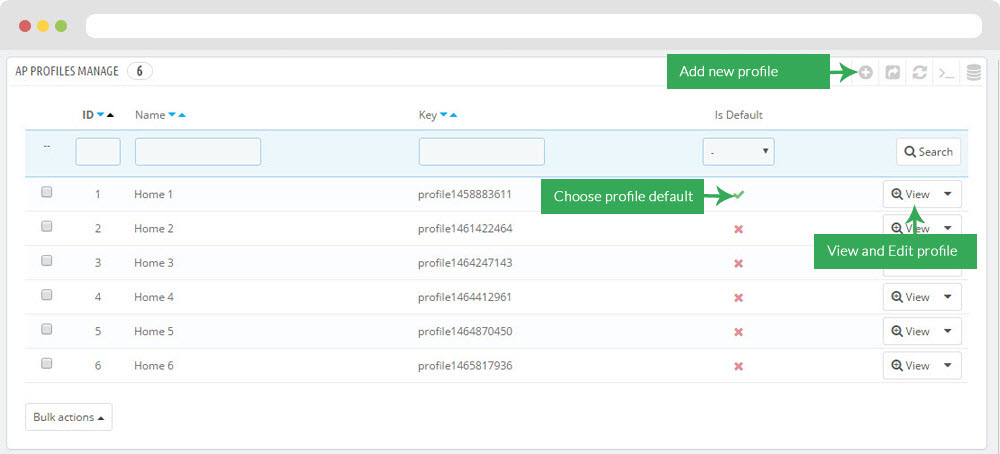This screenshot has width=1000, height=454.
Task: Click the red cross for Home 4
Action: (739, 298)
